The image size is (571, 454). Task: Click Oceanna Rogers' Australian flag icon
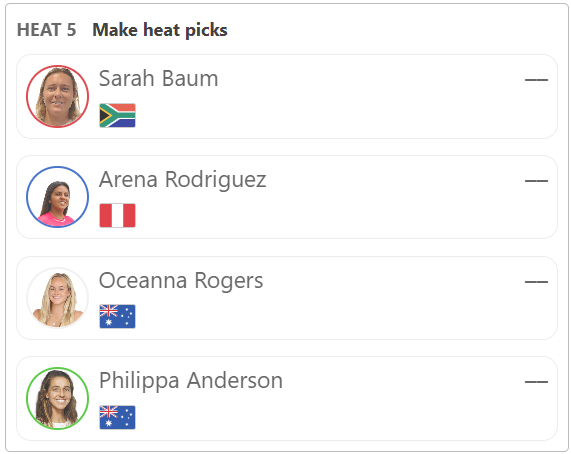click(x=117, y=316)
